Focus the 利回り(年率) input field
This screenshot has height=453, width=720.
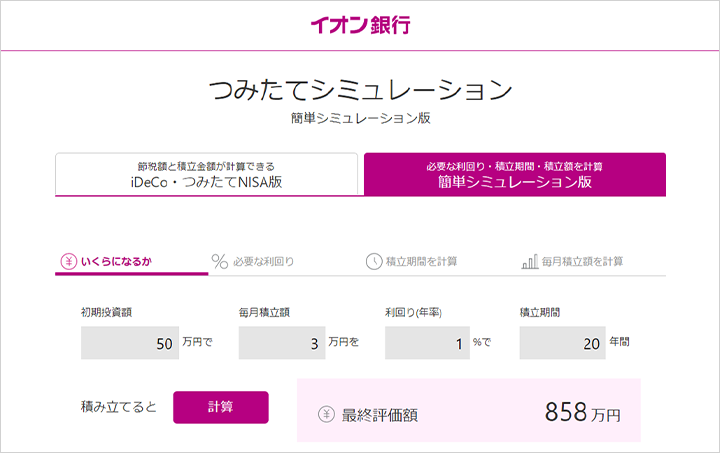(x=427, y=343)
